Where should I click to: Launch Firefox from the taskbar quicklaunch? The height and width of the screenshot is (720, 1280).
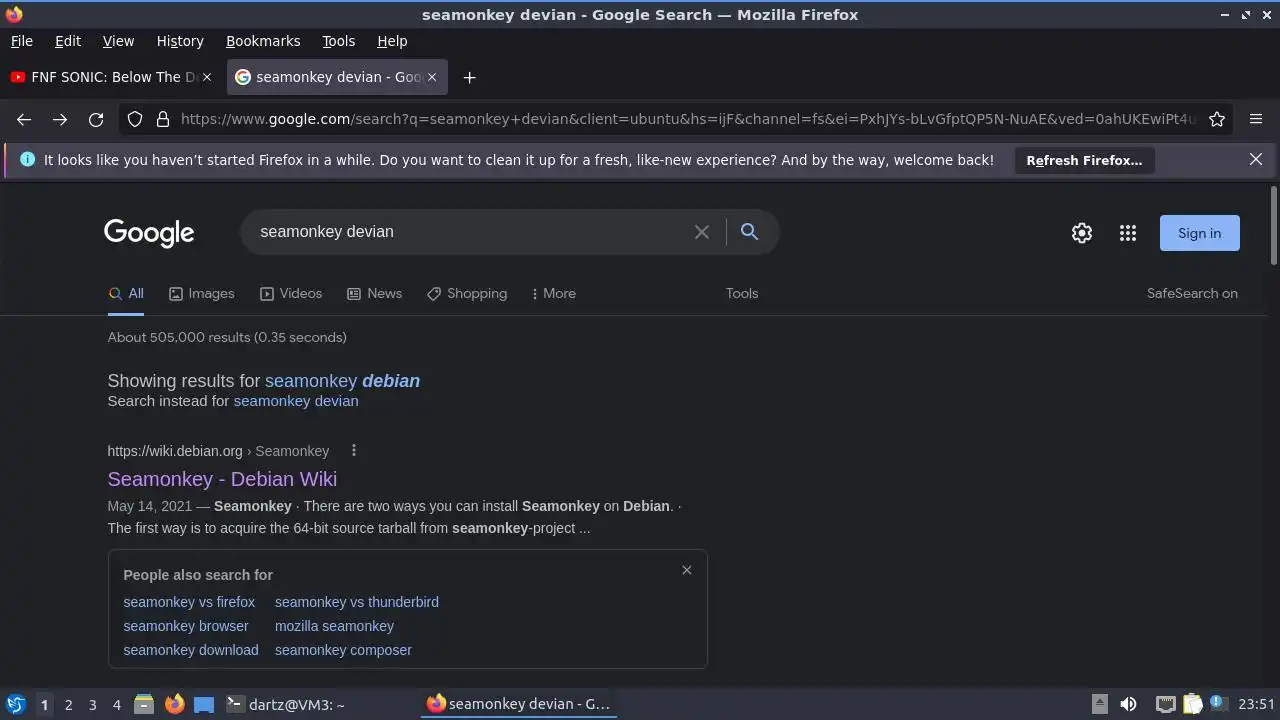(175, 704)
